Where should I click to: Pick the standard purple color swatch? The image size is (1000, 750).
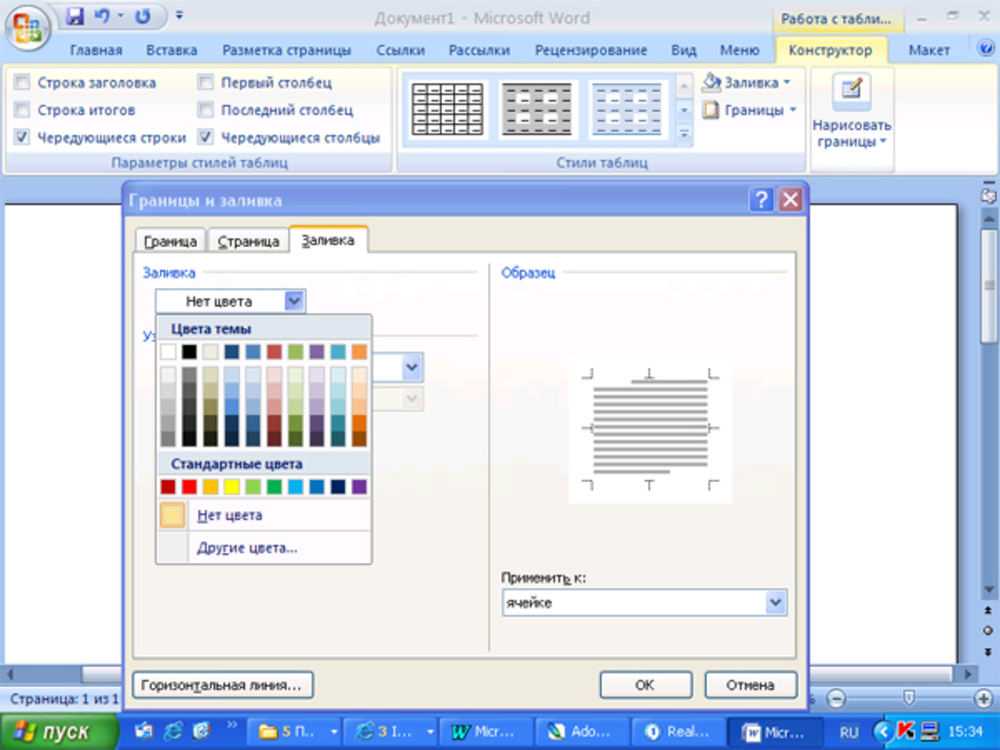coord(359,487)
